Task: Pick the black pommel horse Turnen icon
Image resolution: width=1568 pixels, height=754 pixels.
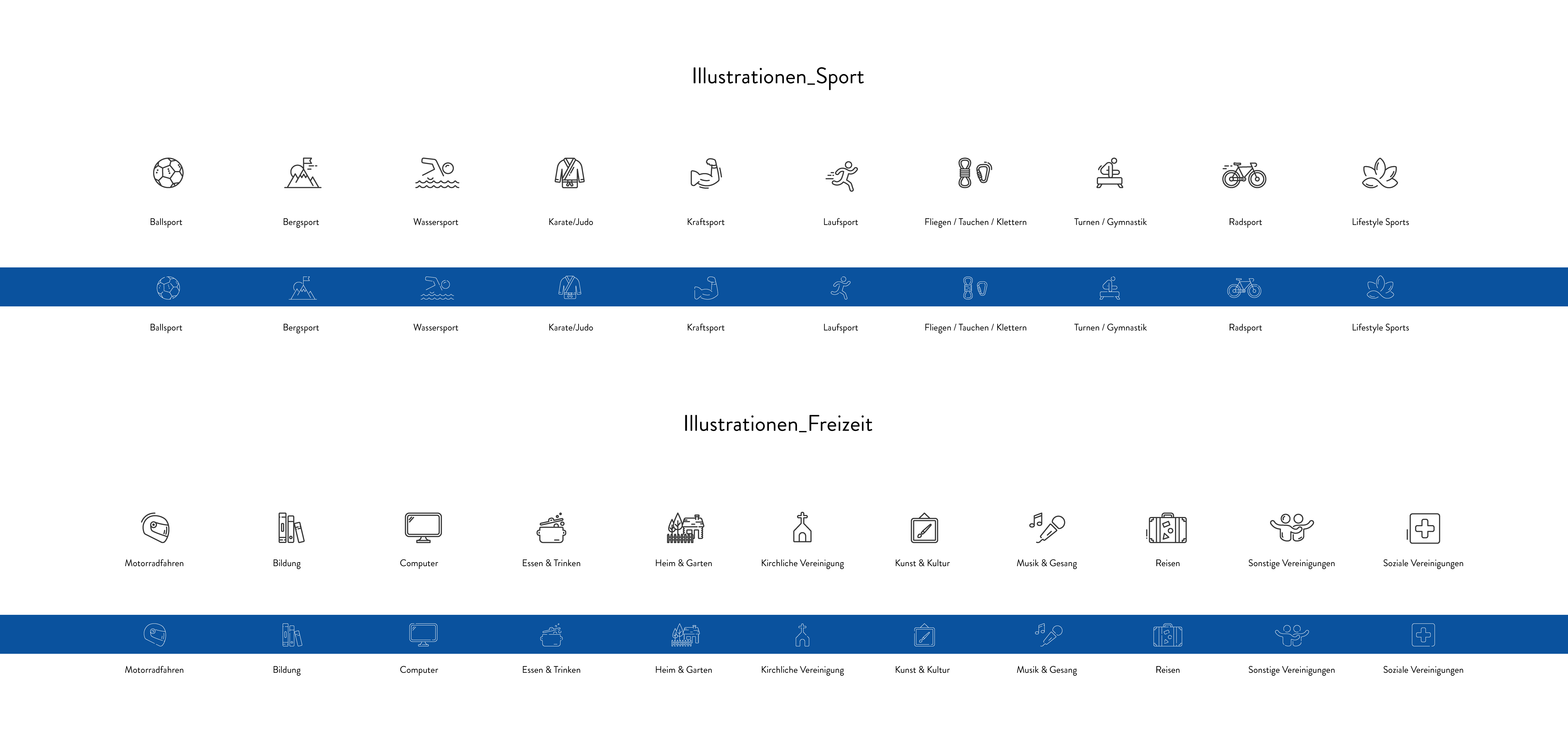Action: point(1110,173)
